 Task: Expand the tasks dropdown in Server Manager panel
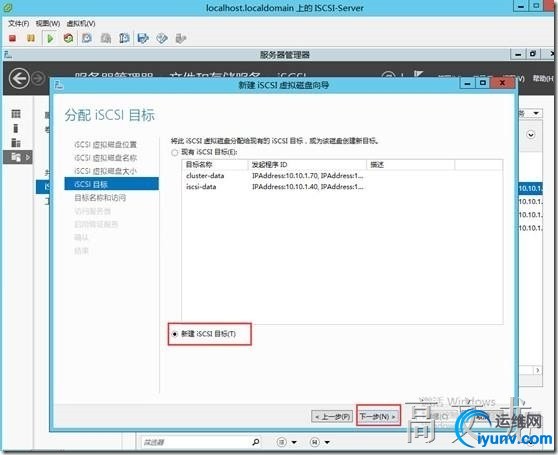(536, 113)
